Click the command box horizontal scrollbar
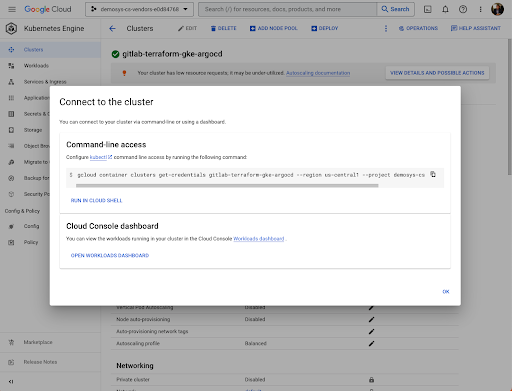 (227, 185)
